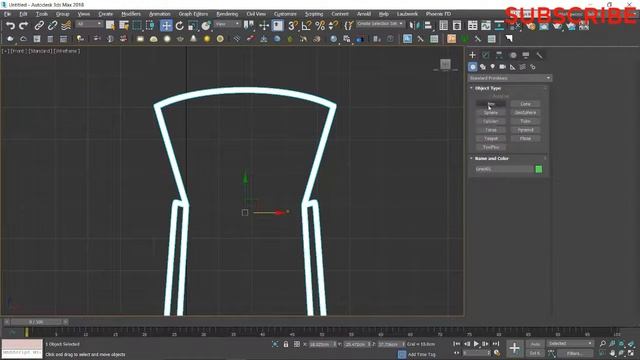Screen dimensions: 640x360
Task: Click Use Pivot Point Center icon
Action: 249,26
